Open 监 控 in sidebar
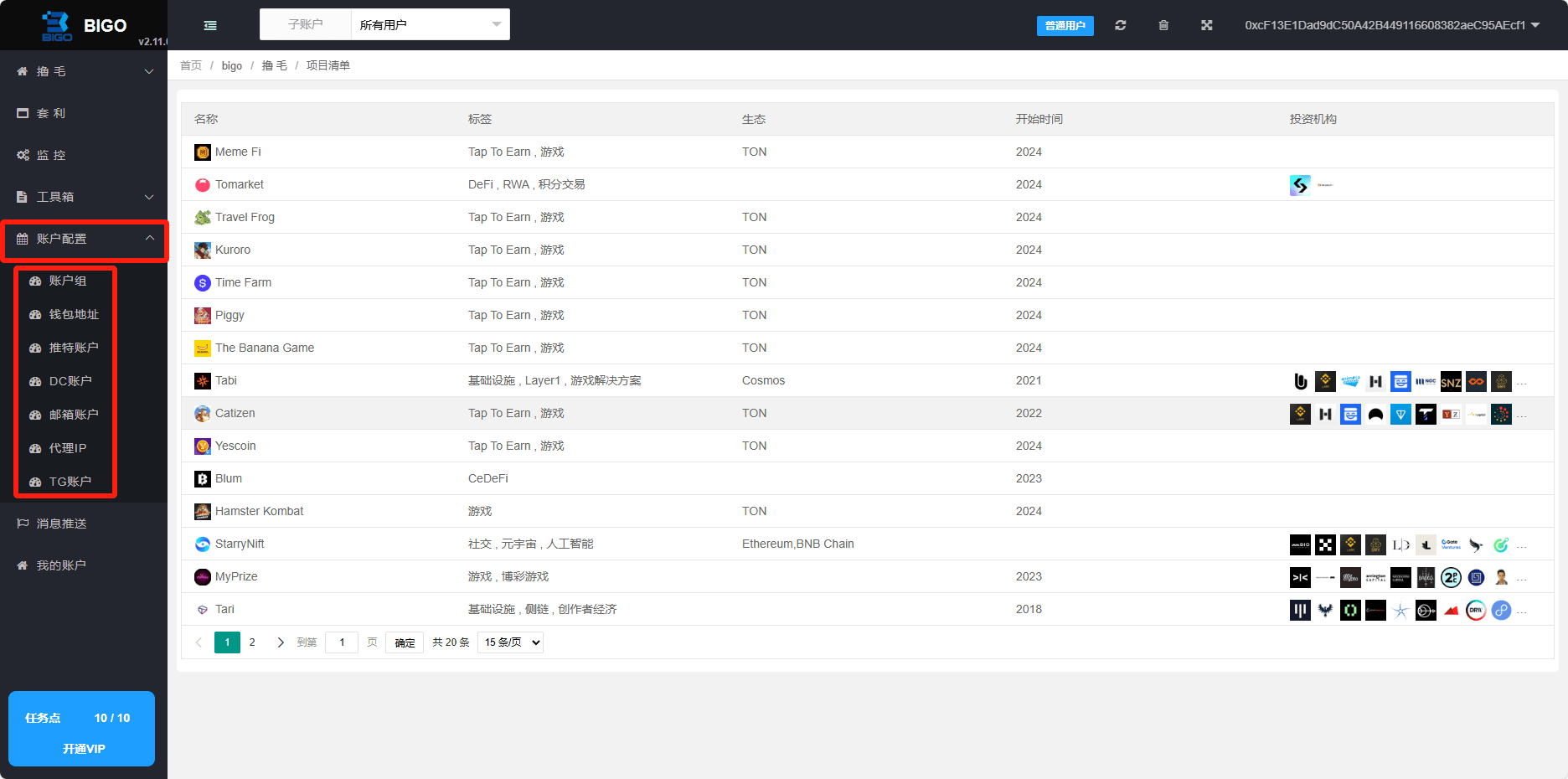This screenshot has height=779, width=1568. pos(84,155)
